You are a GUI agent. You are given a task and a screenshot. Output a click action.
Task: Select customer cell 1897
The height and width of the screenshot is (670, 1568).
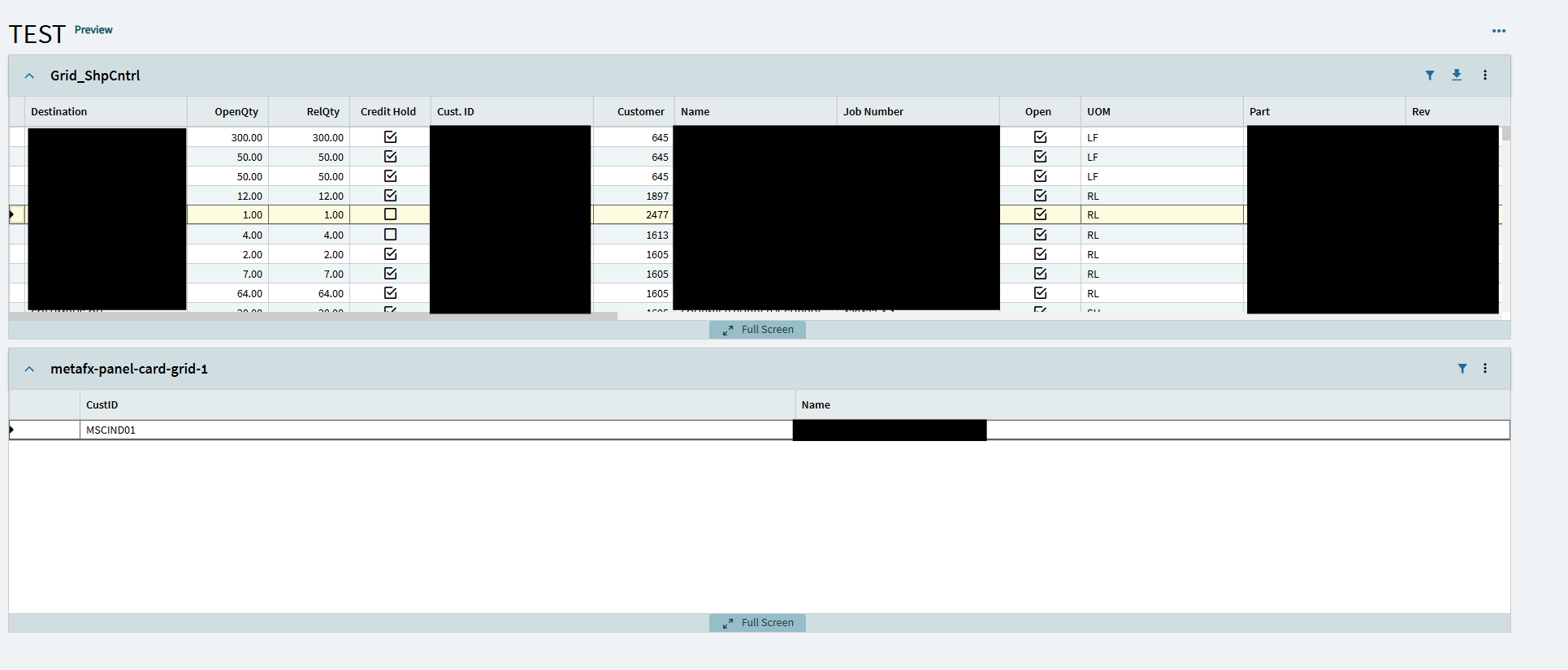coord(634,196)
